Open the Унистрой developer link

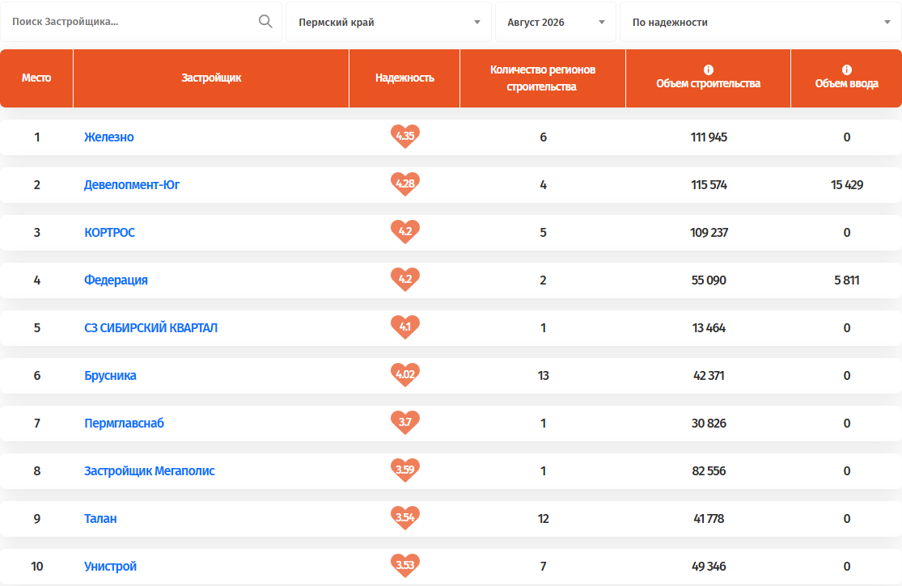(x=110, y=566)
